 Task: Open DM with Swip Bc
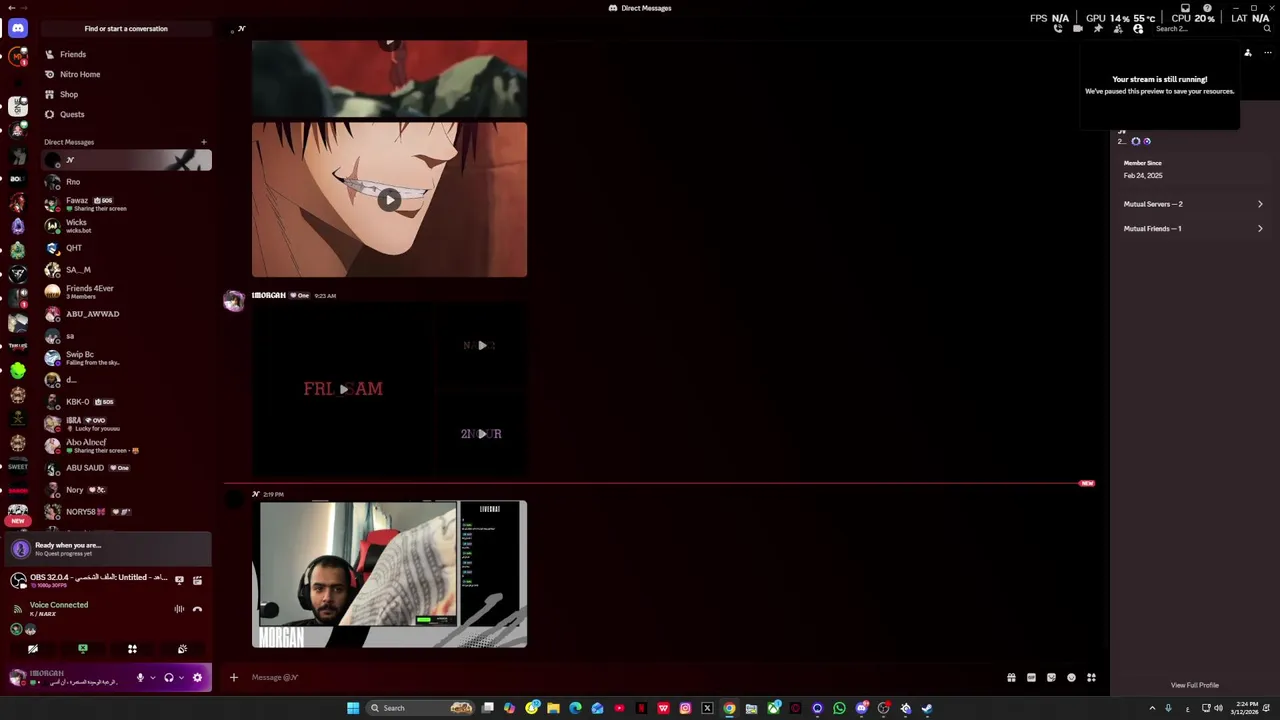point(126,358)
